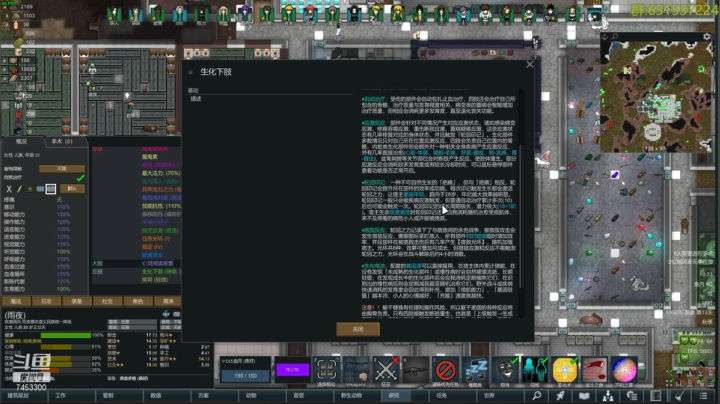Image resolution: width=720 pixels, height=404 pixels.
Task: Toggle the crossed swords draft gizmo
Action: point(386,370)
